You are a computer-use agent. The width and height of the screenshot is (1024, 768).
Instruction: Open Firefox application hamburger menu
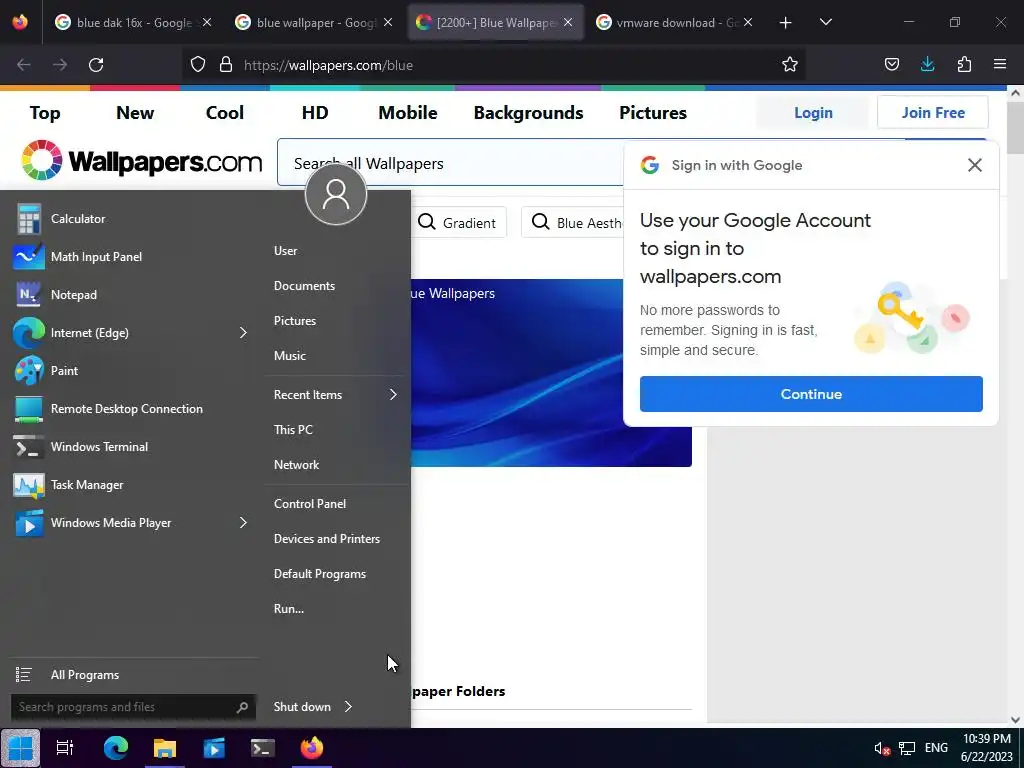coord(1000,65)
